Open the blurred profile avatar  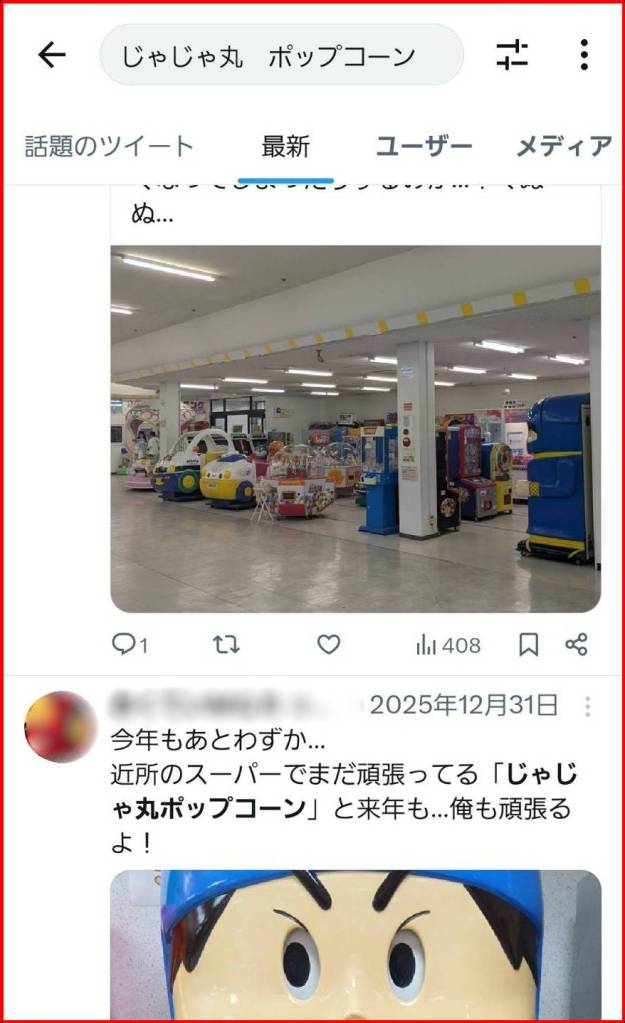point(60,727)
